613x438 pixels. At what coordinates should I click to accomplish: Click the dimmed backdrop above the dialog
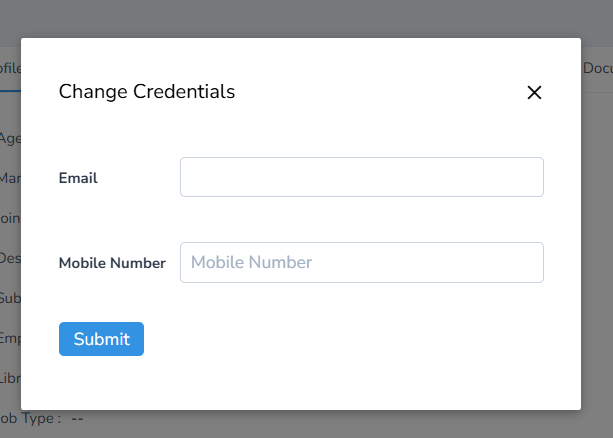click(x=300, y=18)
